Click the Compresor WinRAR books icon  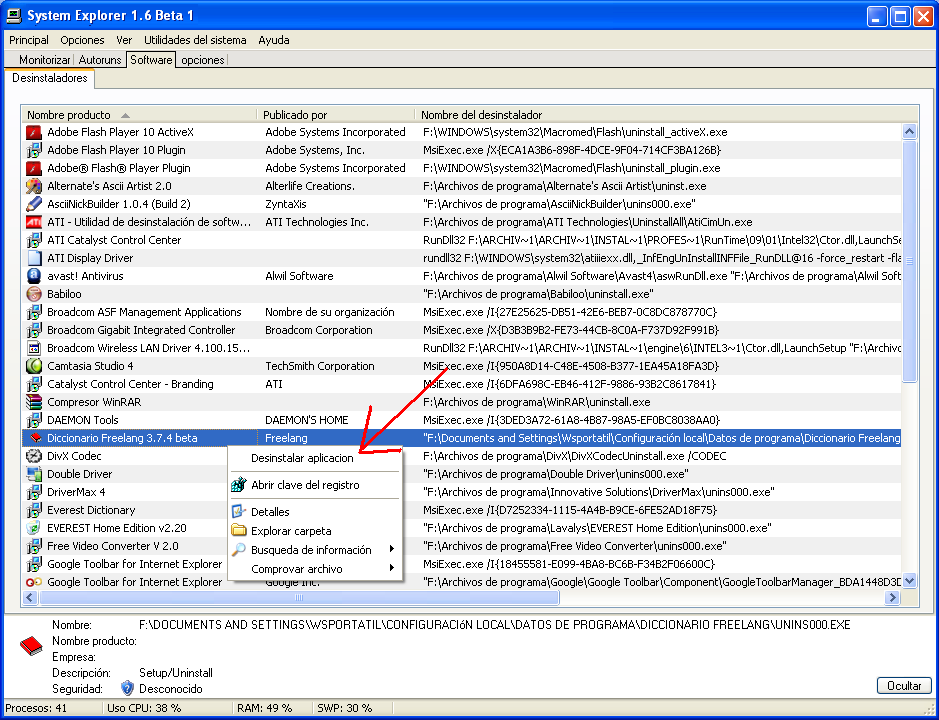[x=34, y=402]
